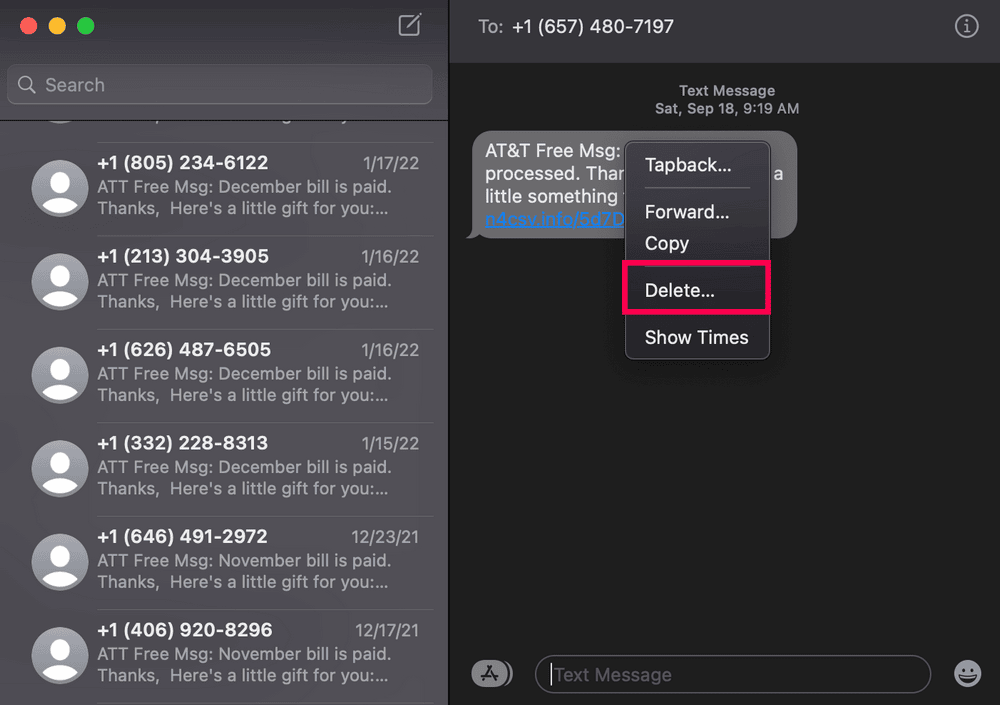The height and width of the screenshot is (705, 1000).
Task: Copy the message via context menu
Action: [666, 243]
